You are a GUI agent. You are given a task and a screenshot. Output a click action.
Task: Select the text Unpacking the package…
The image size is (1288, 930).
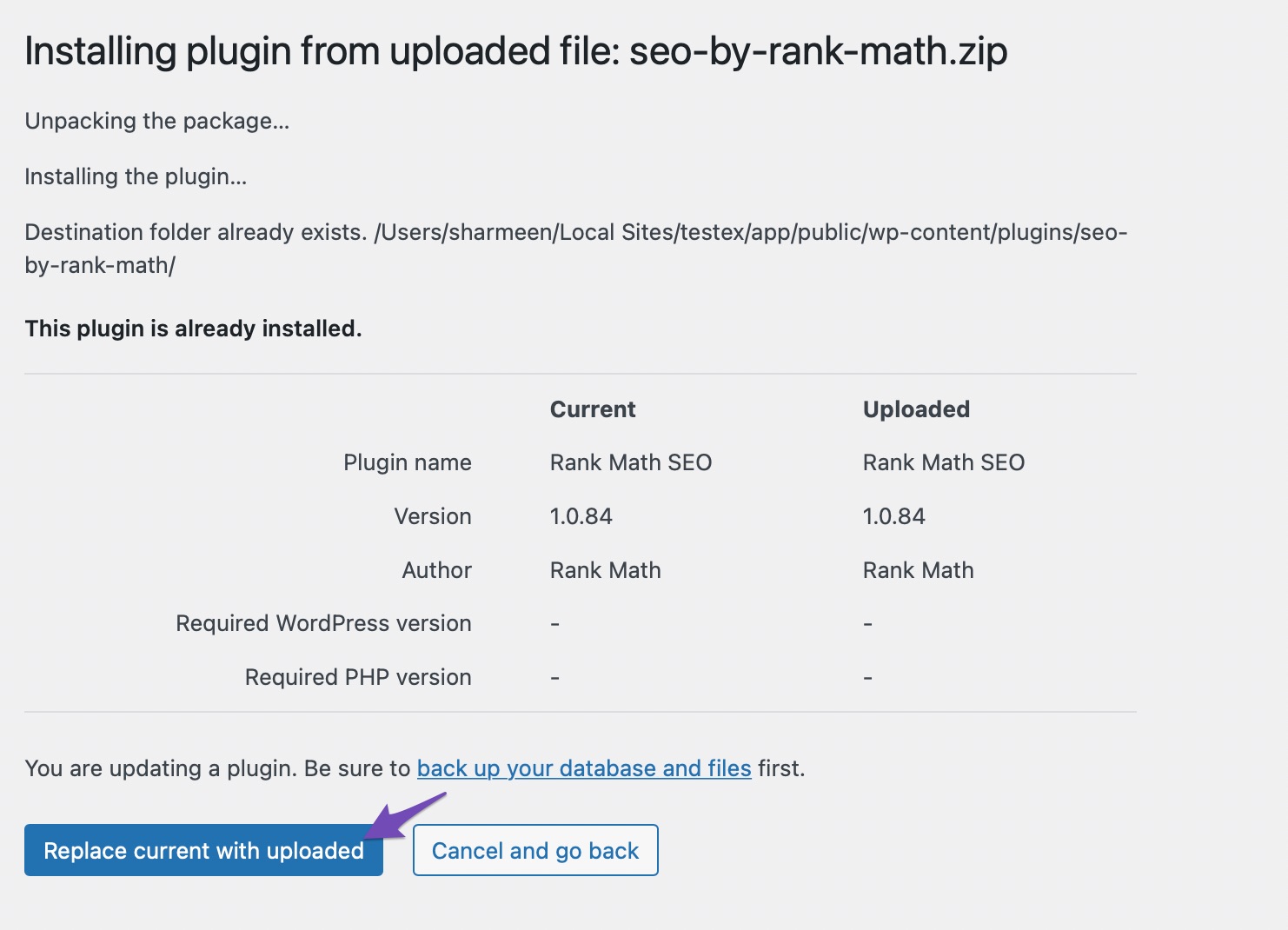(157, 121)
